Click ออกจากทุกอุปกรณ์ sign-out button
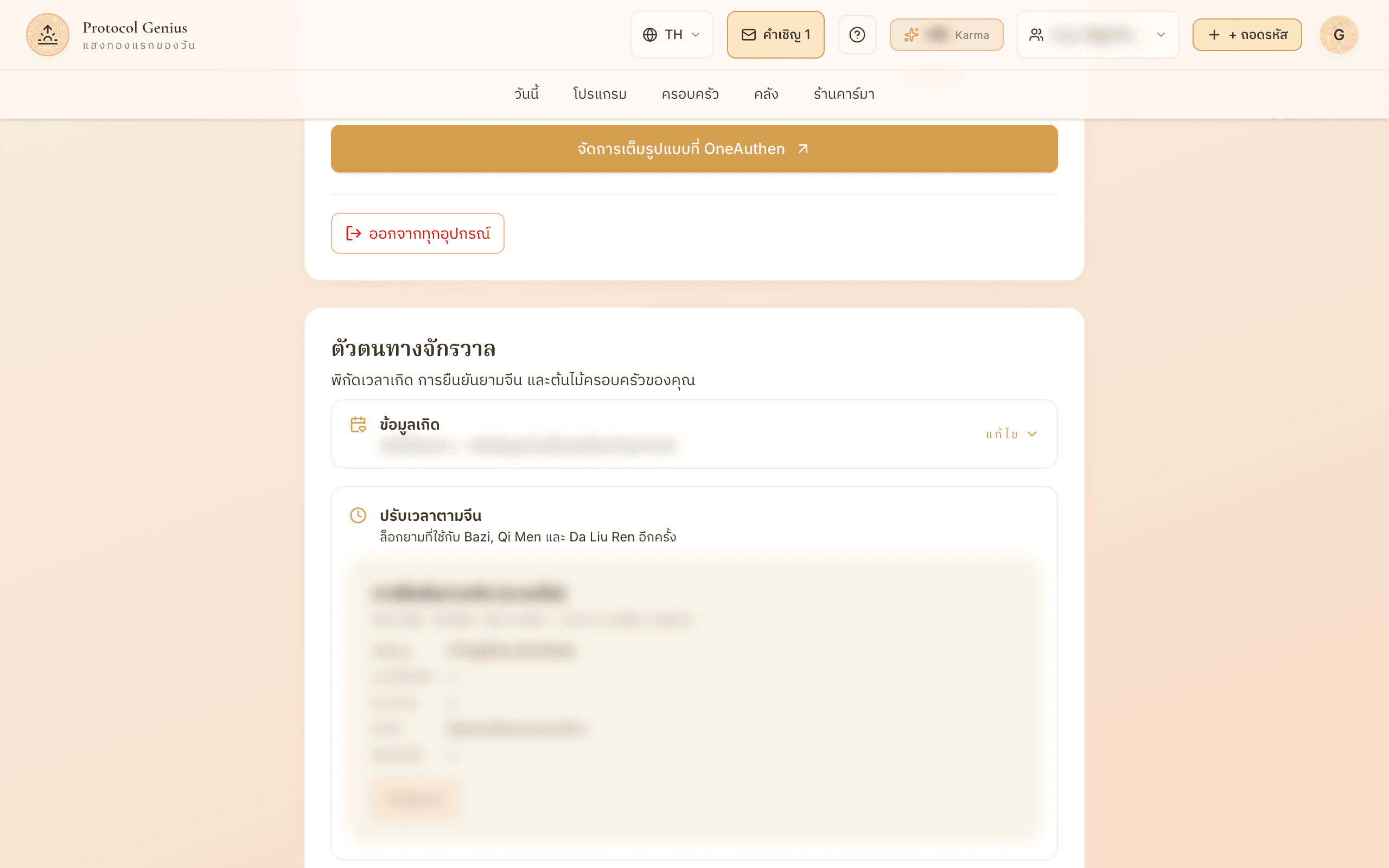 417,233
